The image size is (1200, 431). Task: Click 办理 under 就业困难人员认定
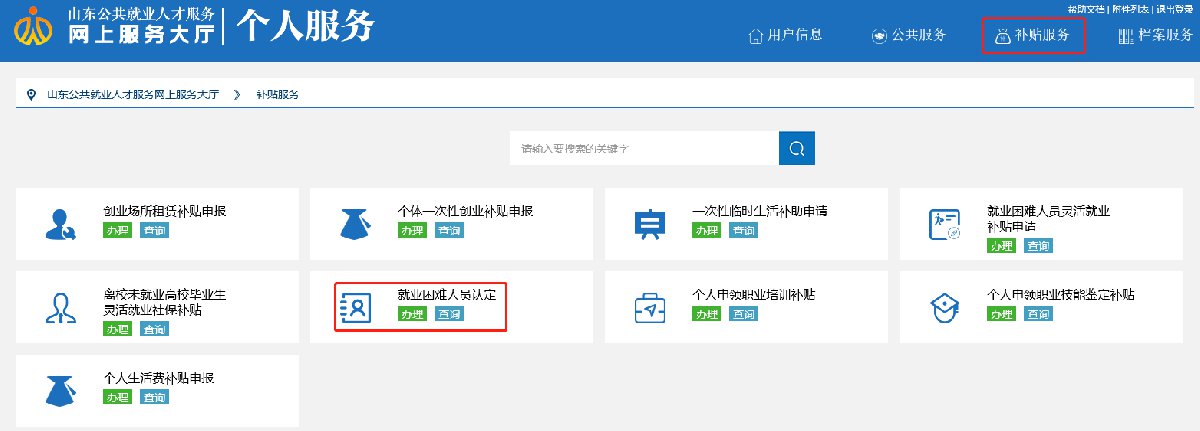(x=412, y=315)
